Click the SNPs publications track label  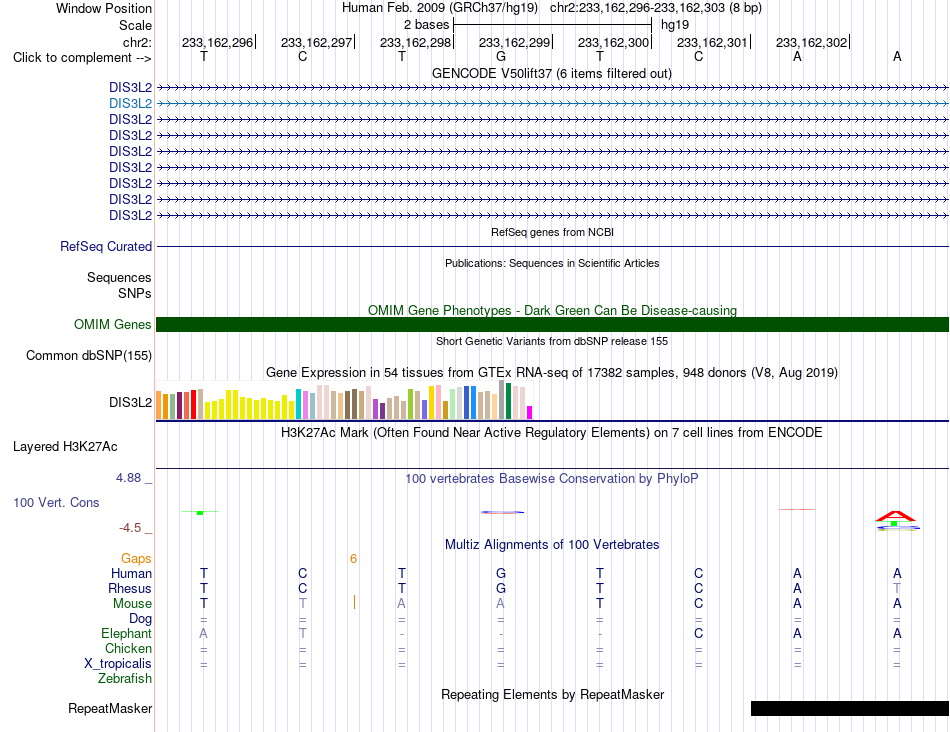click(135, 293)
